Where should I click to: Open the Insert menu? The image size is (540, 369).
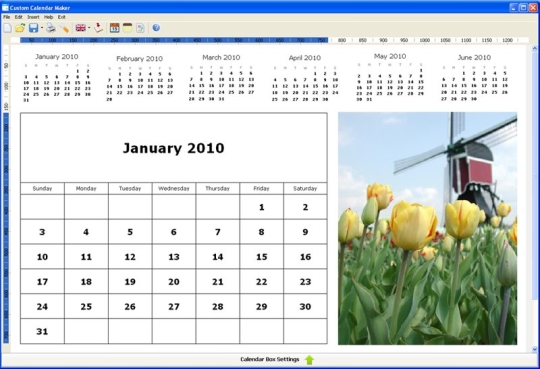point(33,17)
